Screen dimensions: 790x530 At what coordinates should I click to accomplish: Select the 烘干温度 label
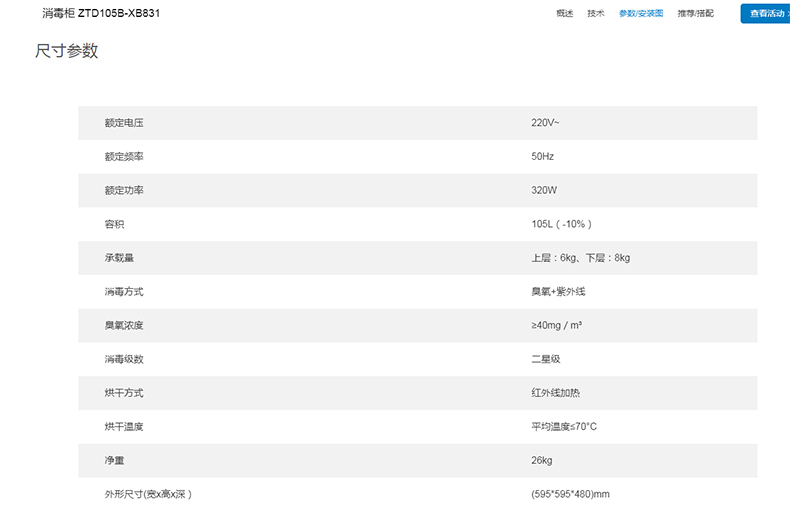(x=124, y=427)
